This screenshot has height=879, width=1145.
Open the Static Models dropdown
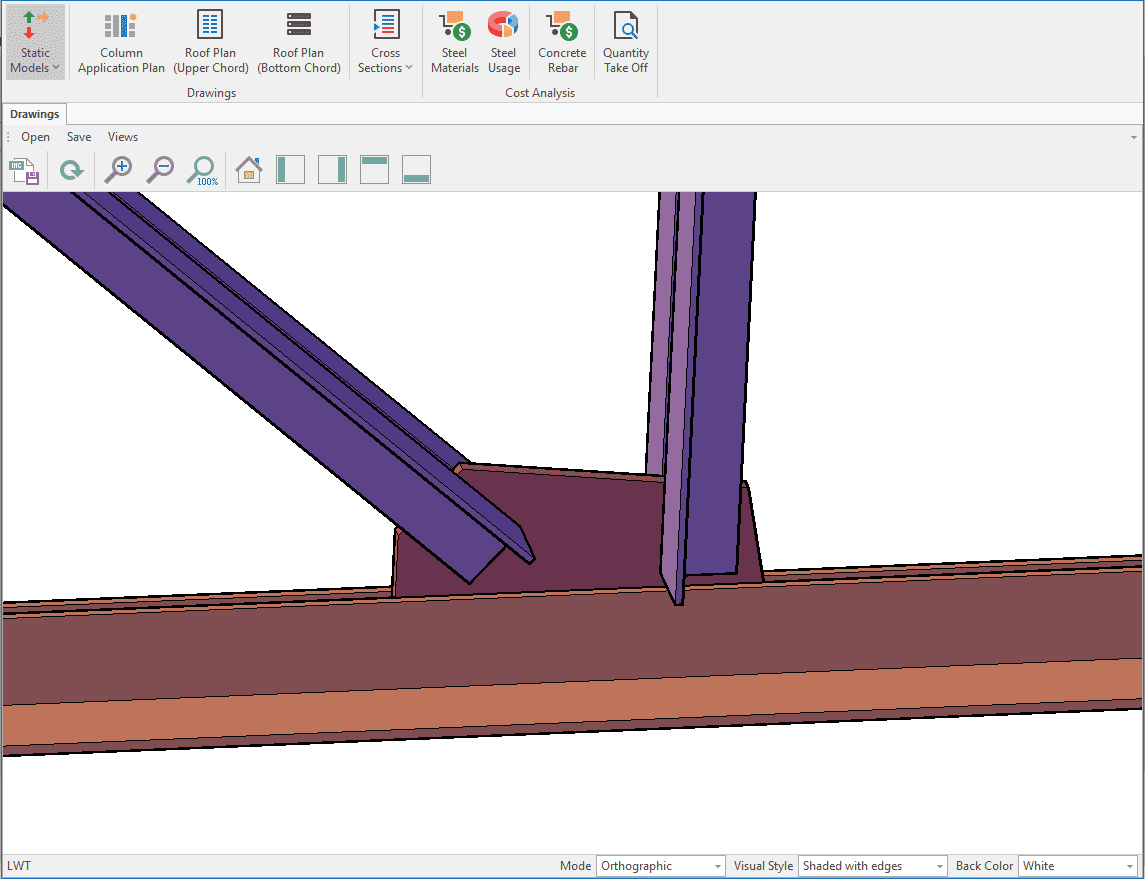(35, 43)
